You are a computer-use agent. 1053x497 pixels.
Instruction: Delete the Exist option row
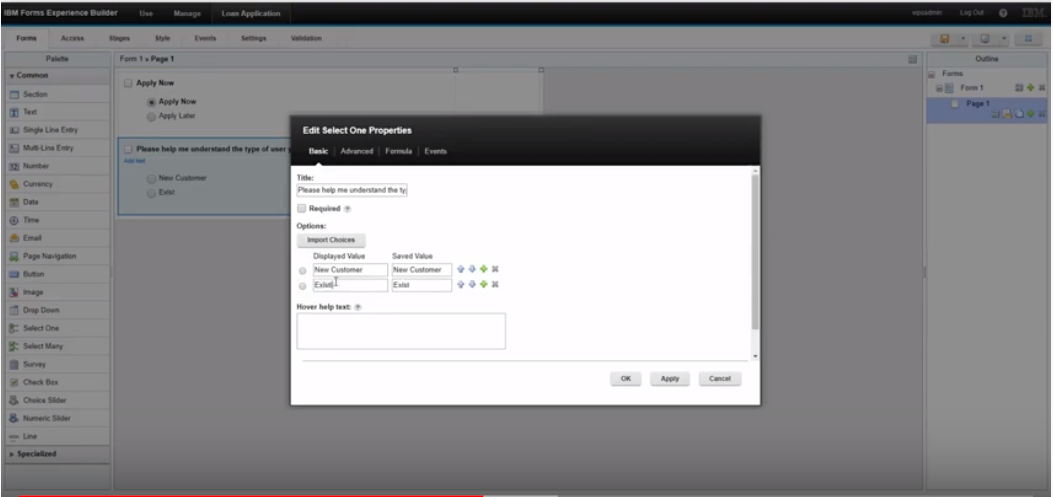495,285
